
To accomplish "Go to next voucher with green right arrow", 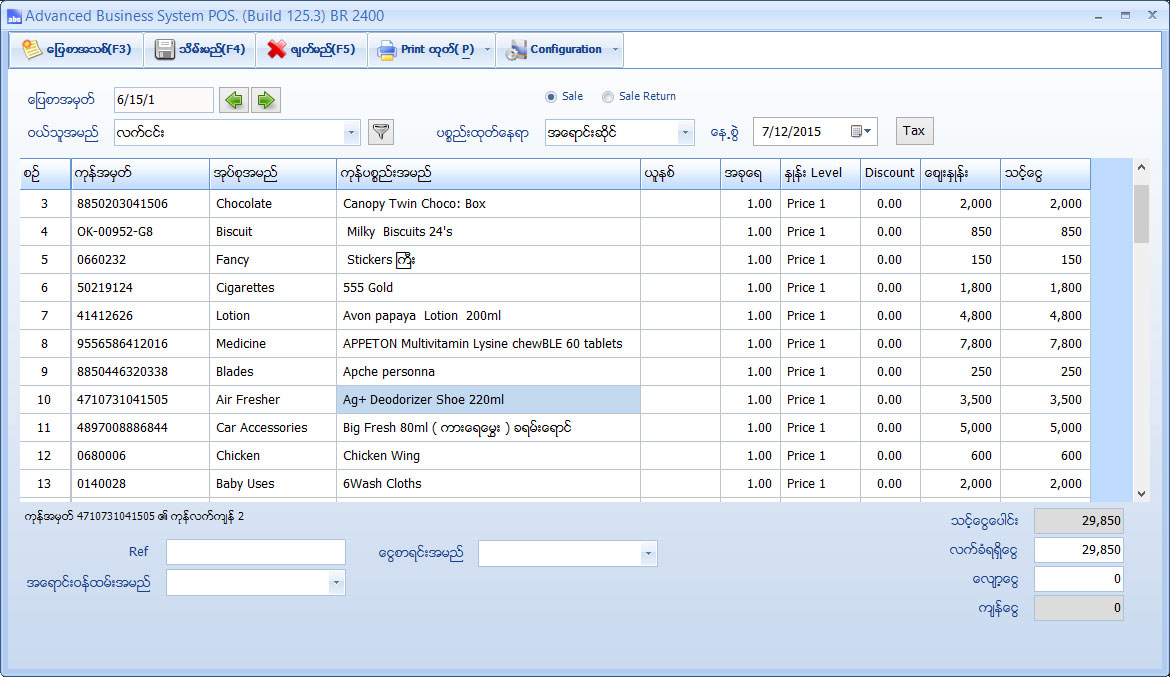I will point(266,100).
